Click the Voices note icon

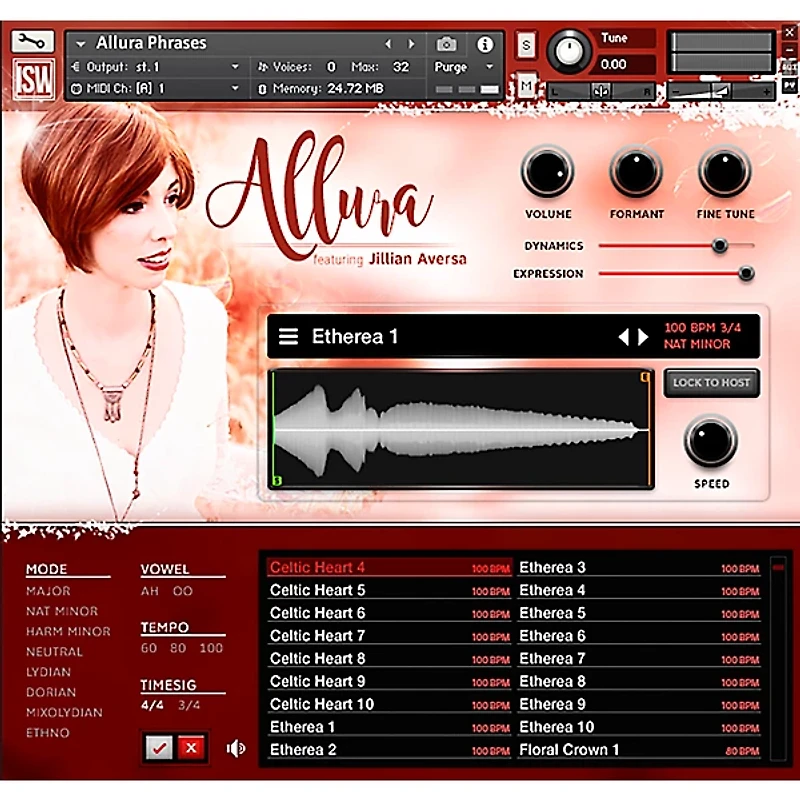pyautogui.click(x=262, y=67)
